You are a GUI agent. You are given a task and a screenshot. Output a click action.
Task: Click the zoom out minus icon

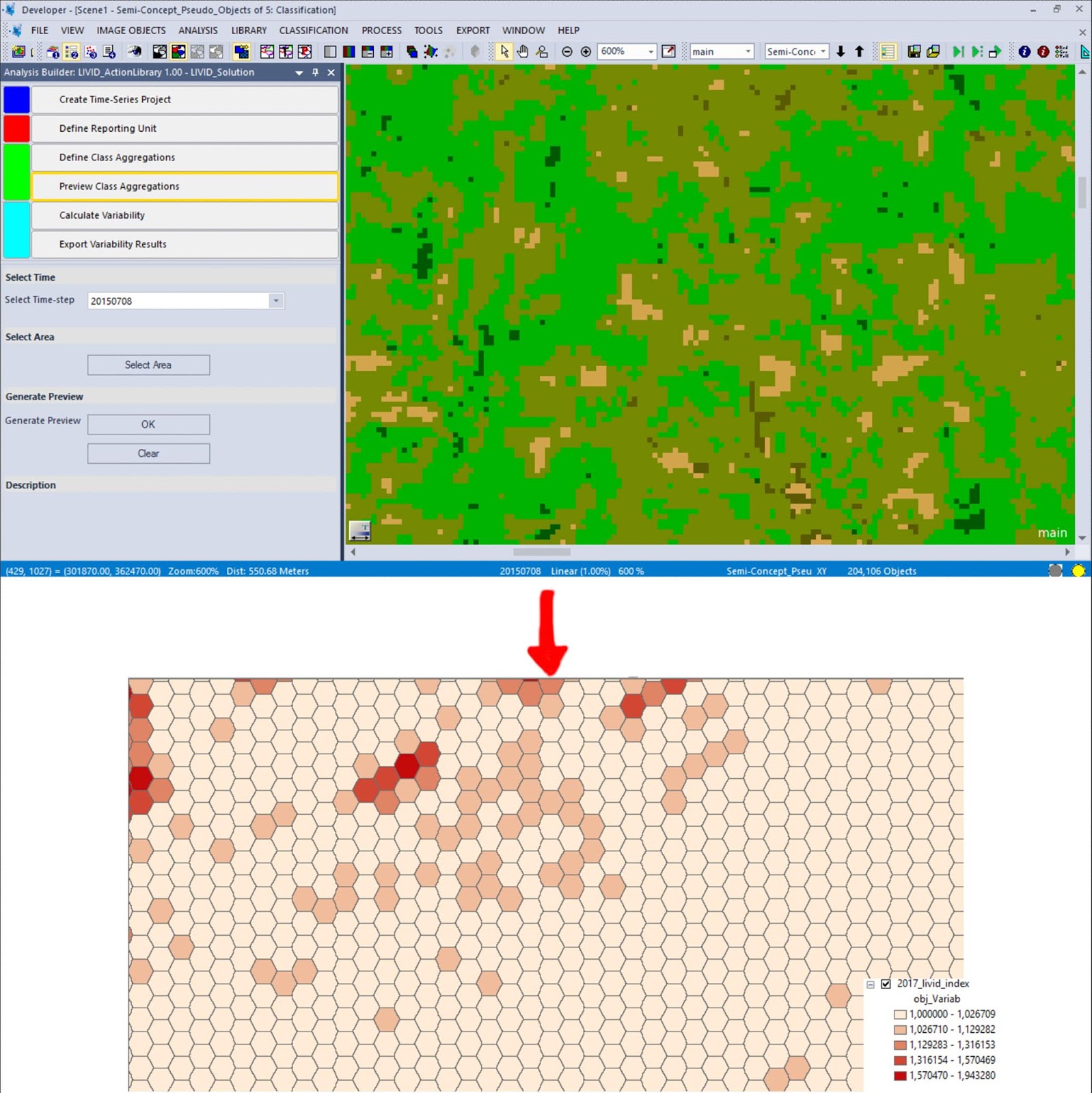(567, 52)
